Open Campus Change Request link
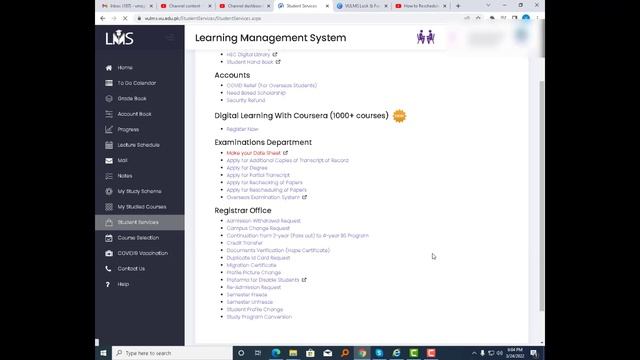 tap(258, 228)
